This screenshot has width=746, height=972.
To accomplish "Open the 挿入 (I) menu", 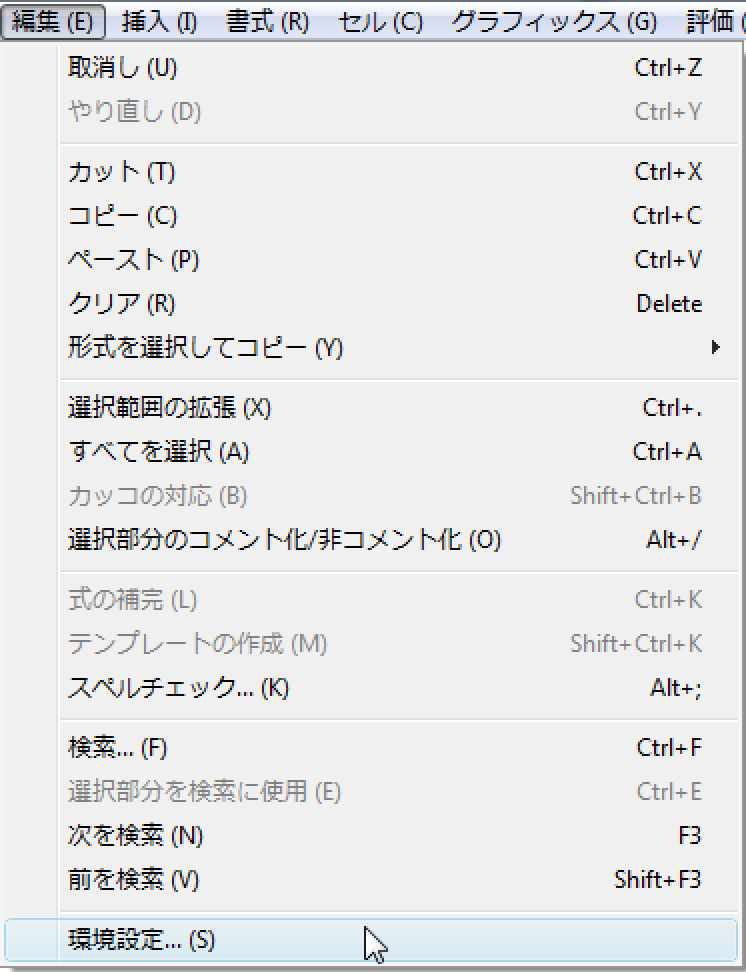I will tap(159, 22).
